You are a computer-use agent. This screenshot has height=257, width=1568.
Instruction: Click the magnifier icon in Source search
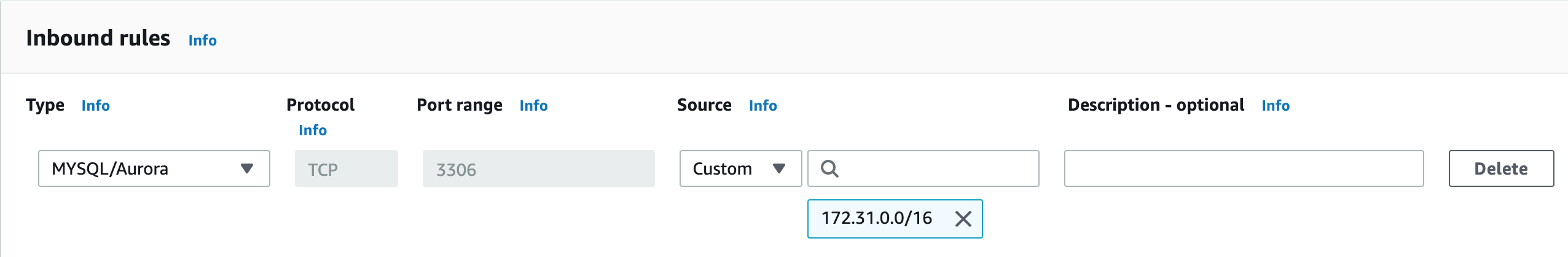[x=829, y=168]
